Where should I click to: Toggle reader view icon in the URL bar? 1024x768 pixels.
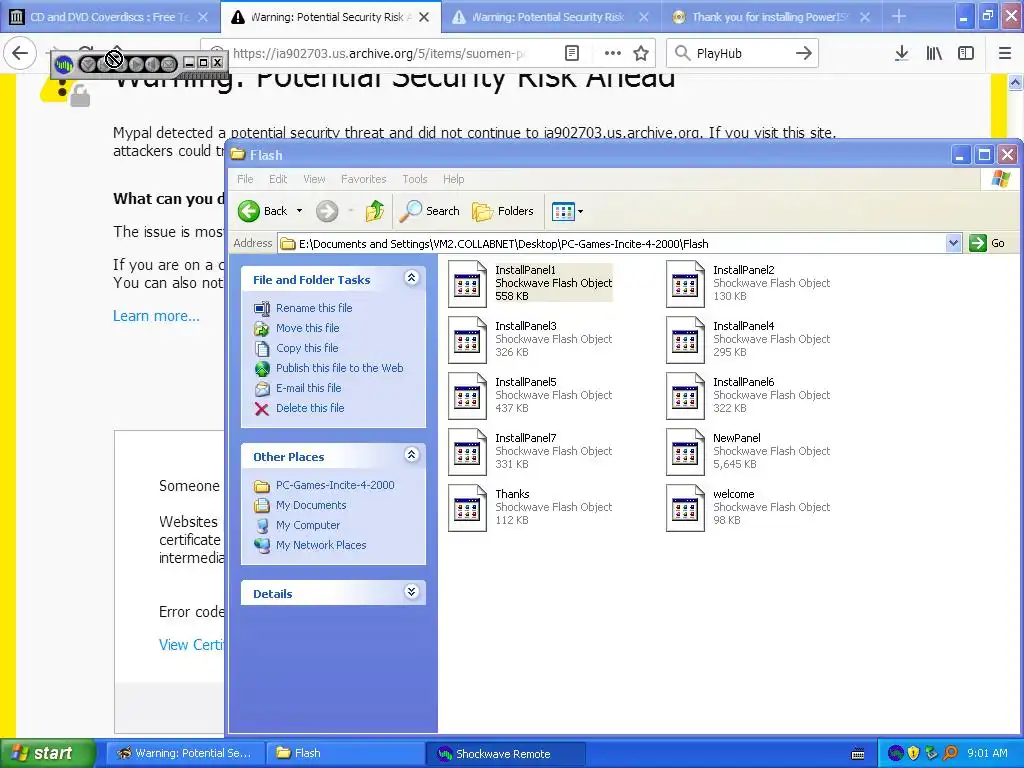571,53
